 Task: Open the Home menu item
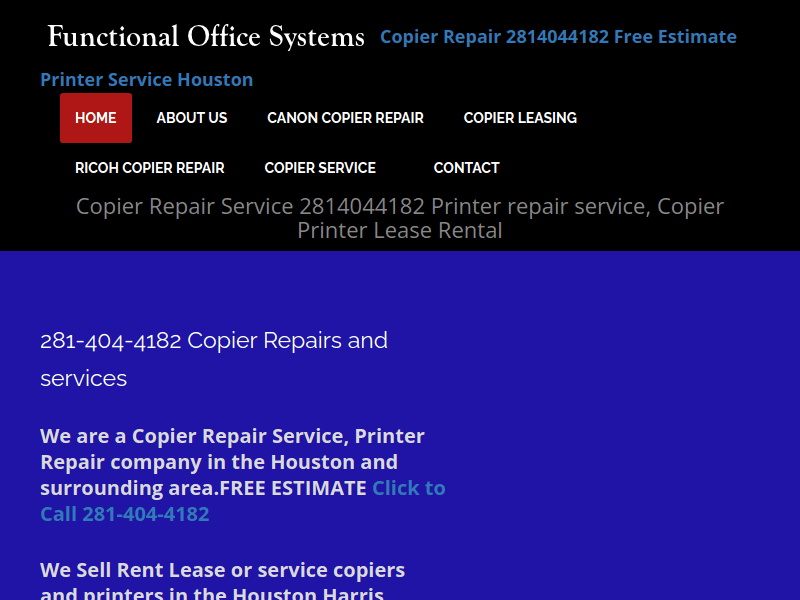click(x=95, y=118)
